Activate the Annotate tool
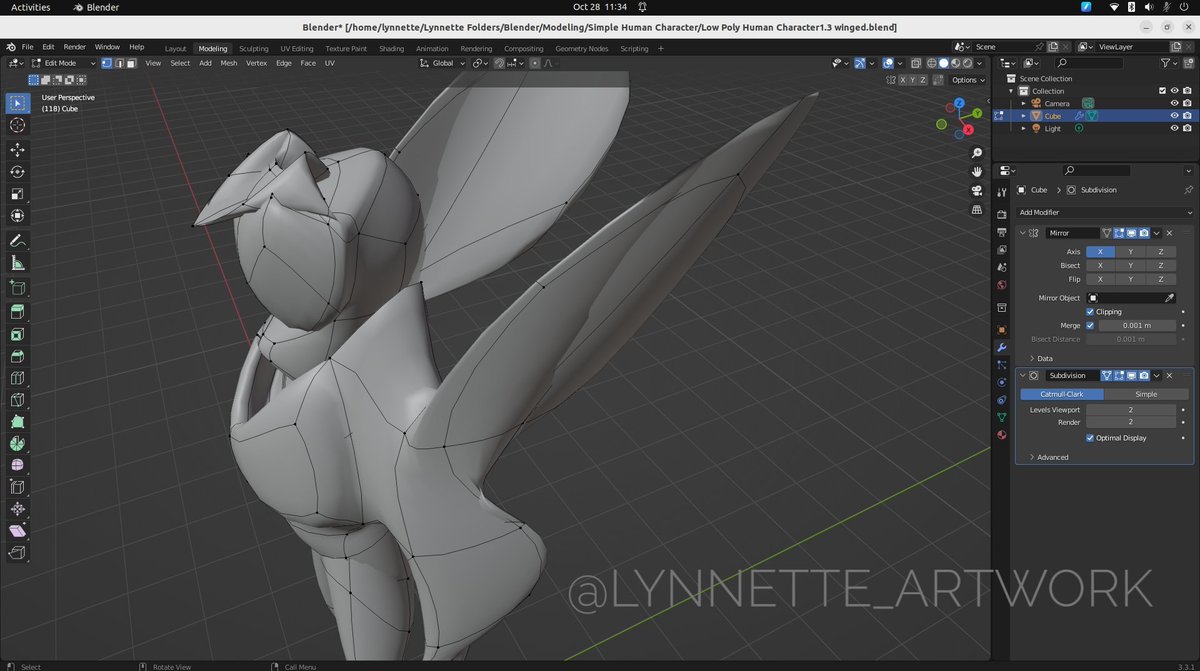This screenshot has width=1200, height=671. coord(17,241)
